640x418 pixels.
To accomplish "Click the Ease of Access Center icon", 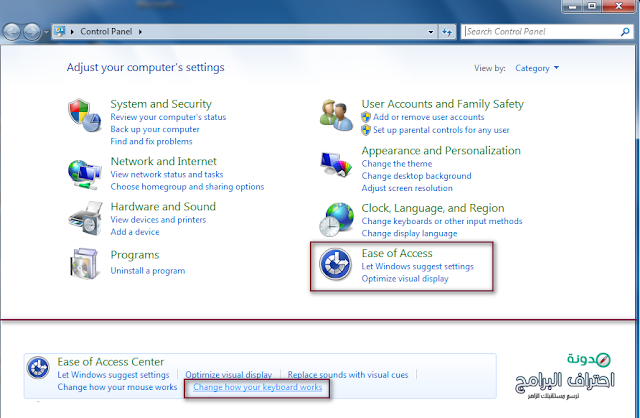I will (x=38, y=367).
